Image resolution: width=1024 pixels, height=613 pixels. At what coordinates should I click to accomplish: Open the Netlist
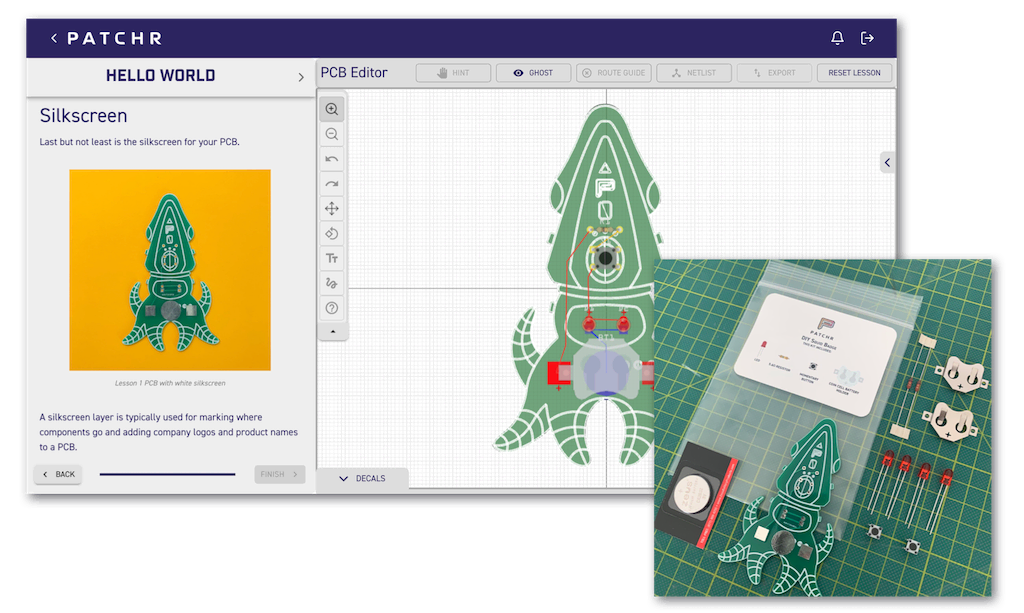coord(694,73)
